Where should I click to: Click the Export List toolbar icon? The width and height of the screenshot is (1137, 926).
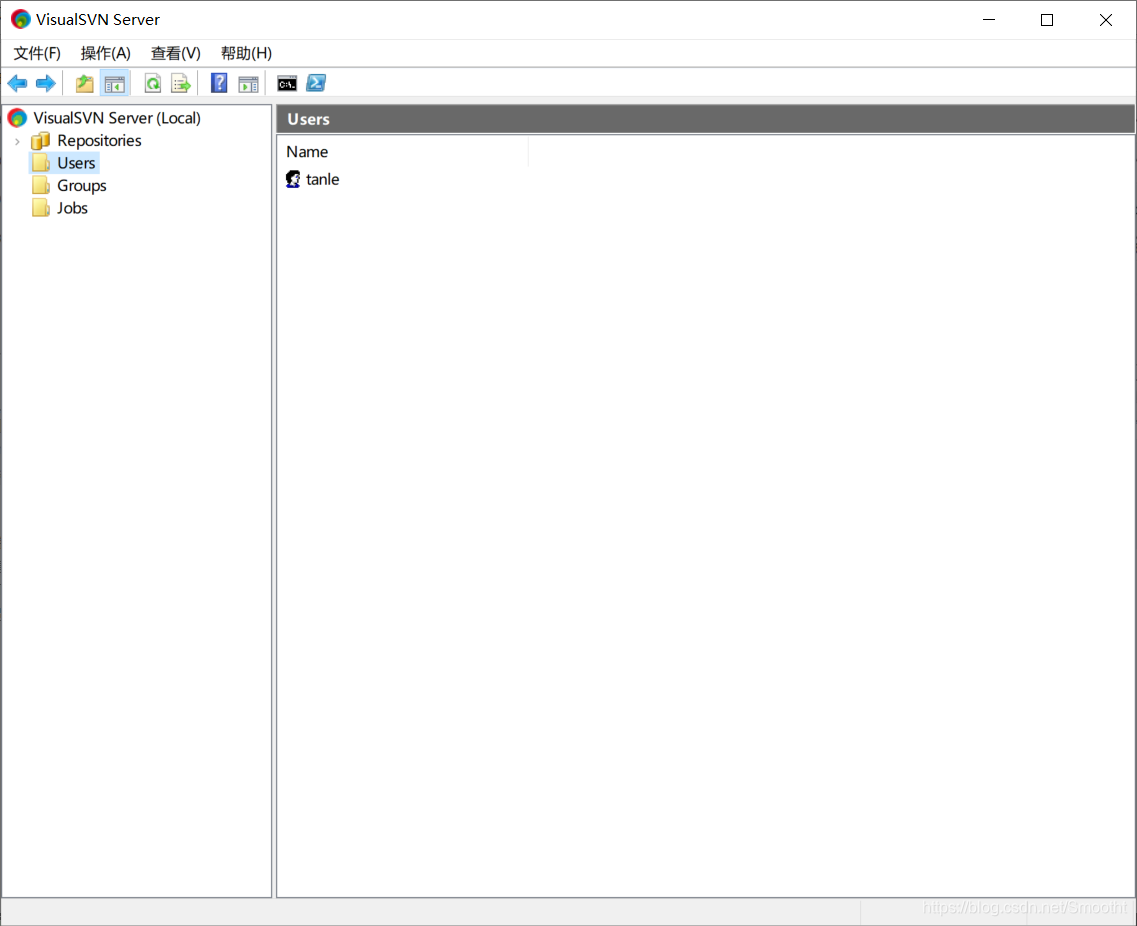181,83
